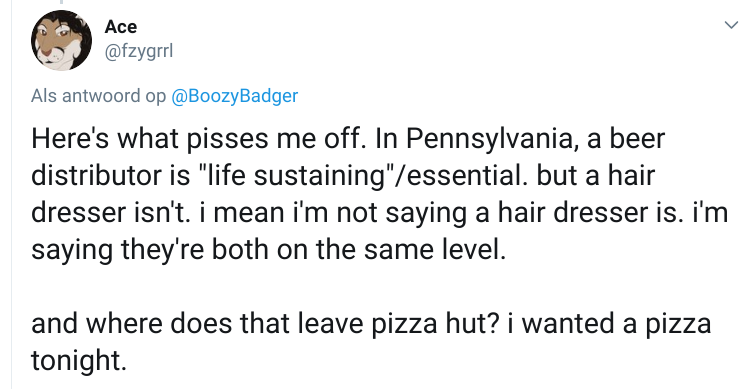Click the 'Als antwoord op' label
Image resolution: width=742 pixels, height=389 pixels.
pos(98,96)
